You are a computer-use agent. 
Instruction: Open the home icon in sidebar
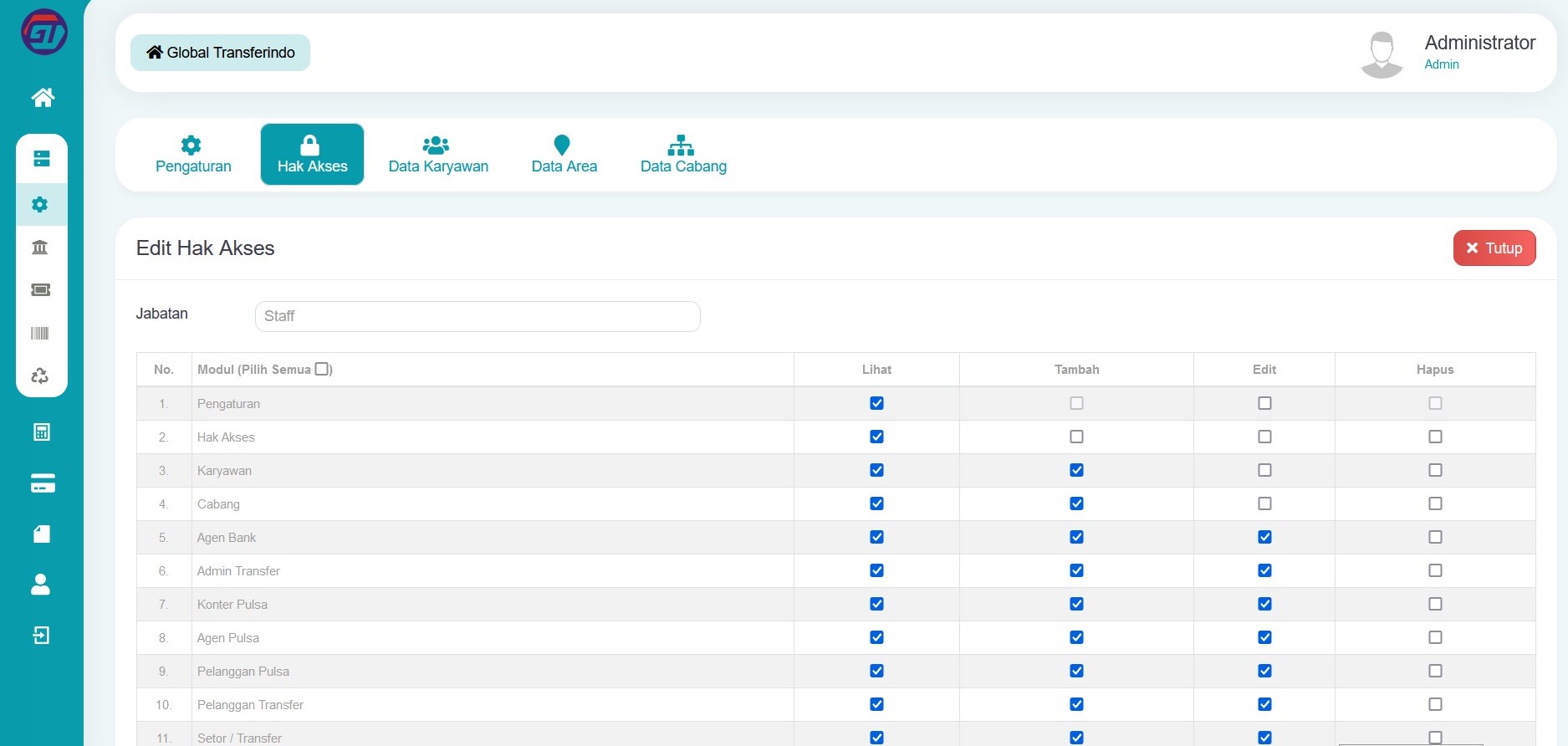click(x=43, y=98)
